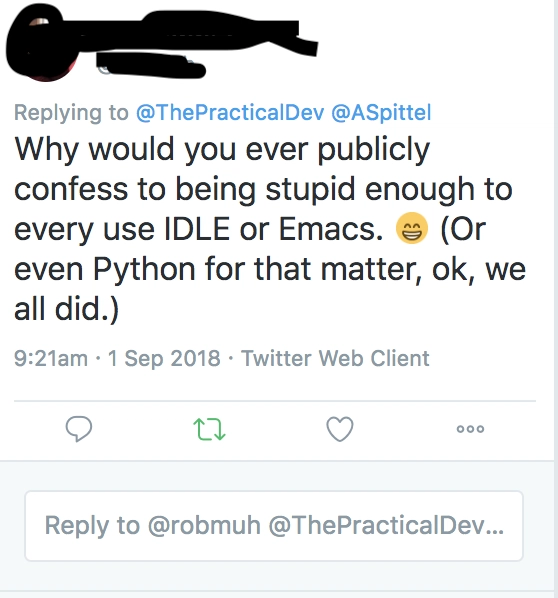Like the tweet with the heart icon

(x=340, y=429)
